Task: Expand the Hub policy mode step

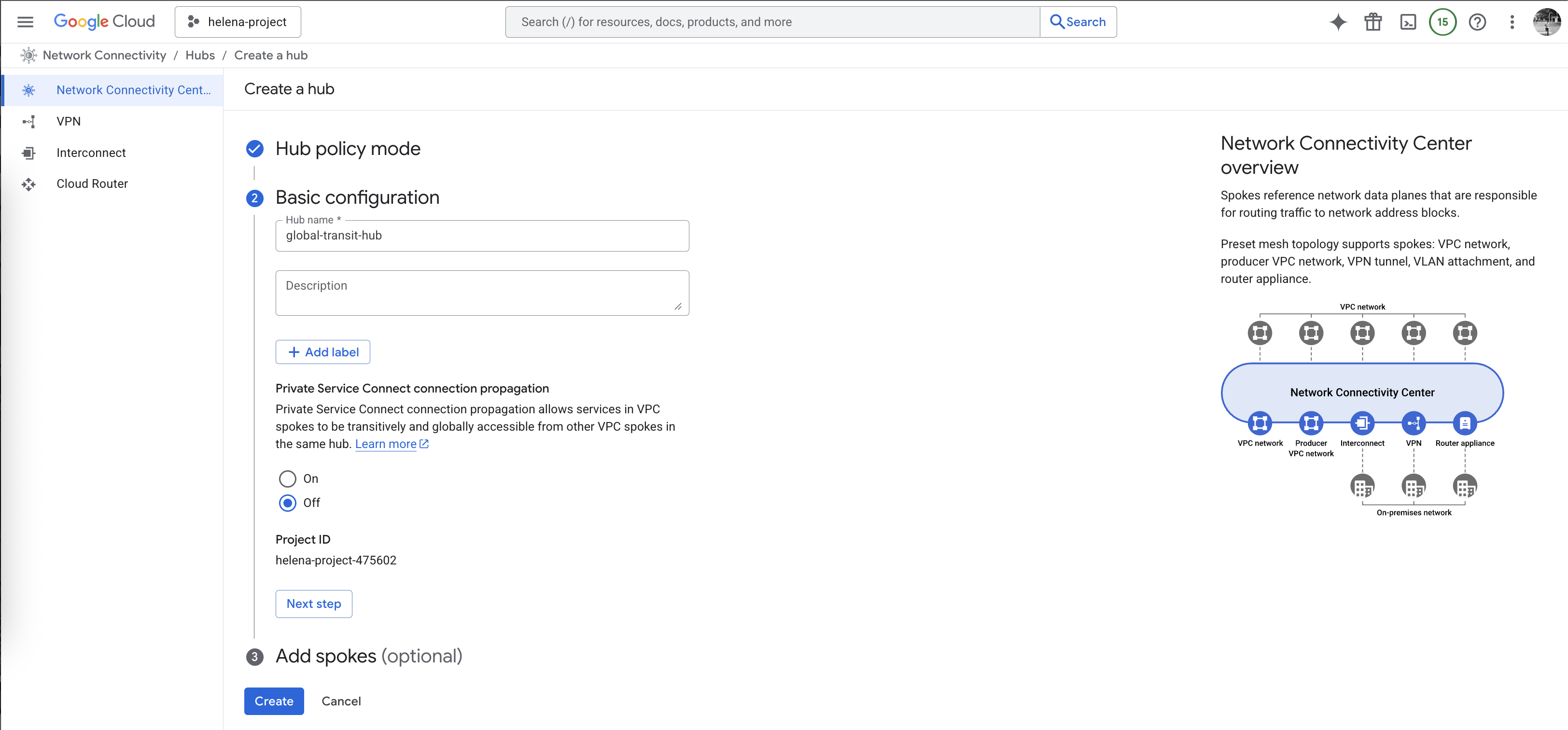Action: point(348,149)
